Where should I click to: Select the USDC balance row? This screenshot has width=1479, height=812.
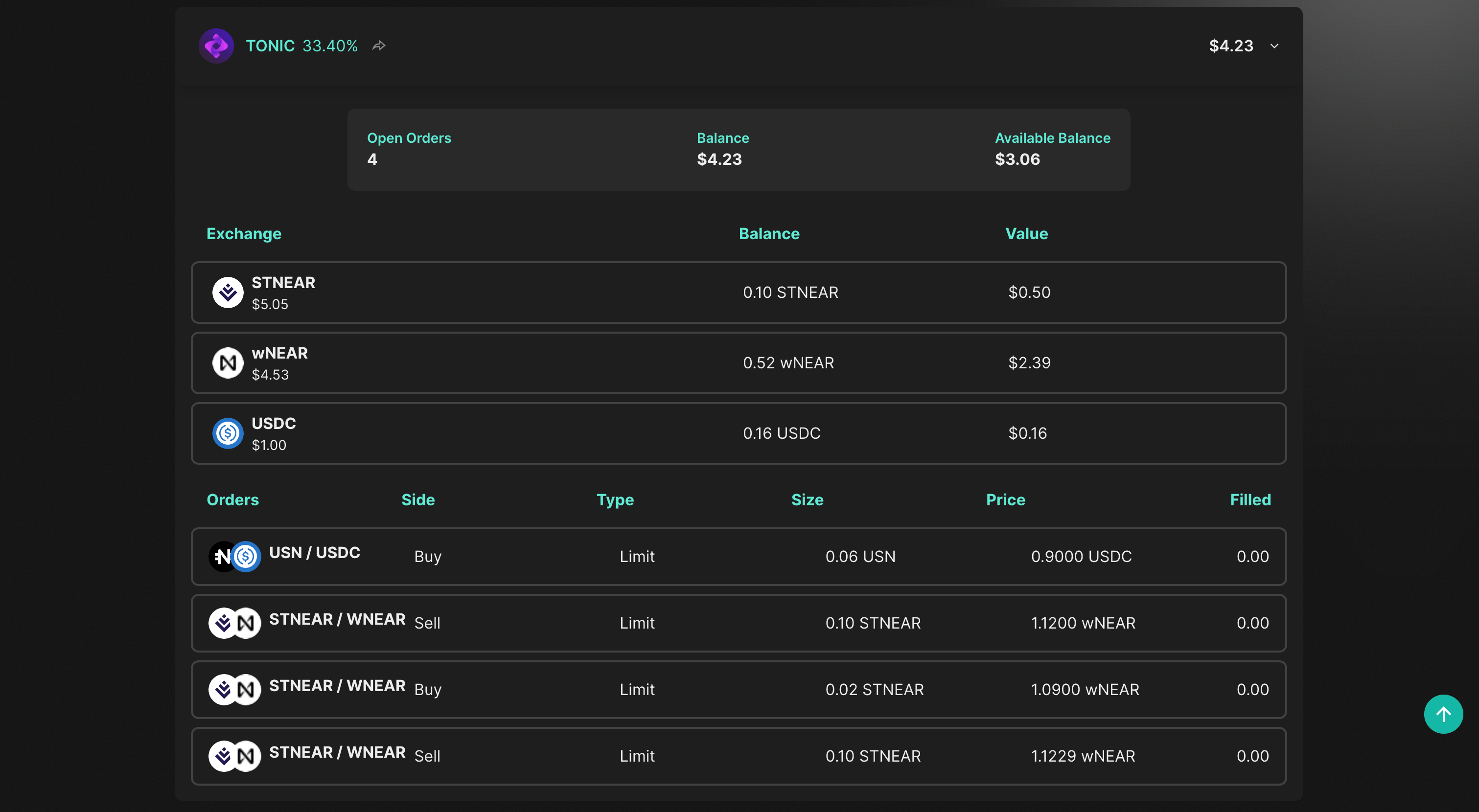(x=739, y=433)
